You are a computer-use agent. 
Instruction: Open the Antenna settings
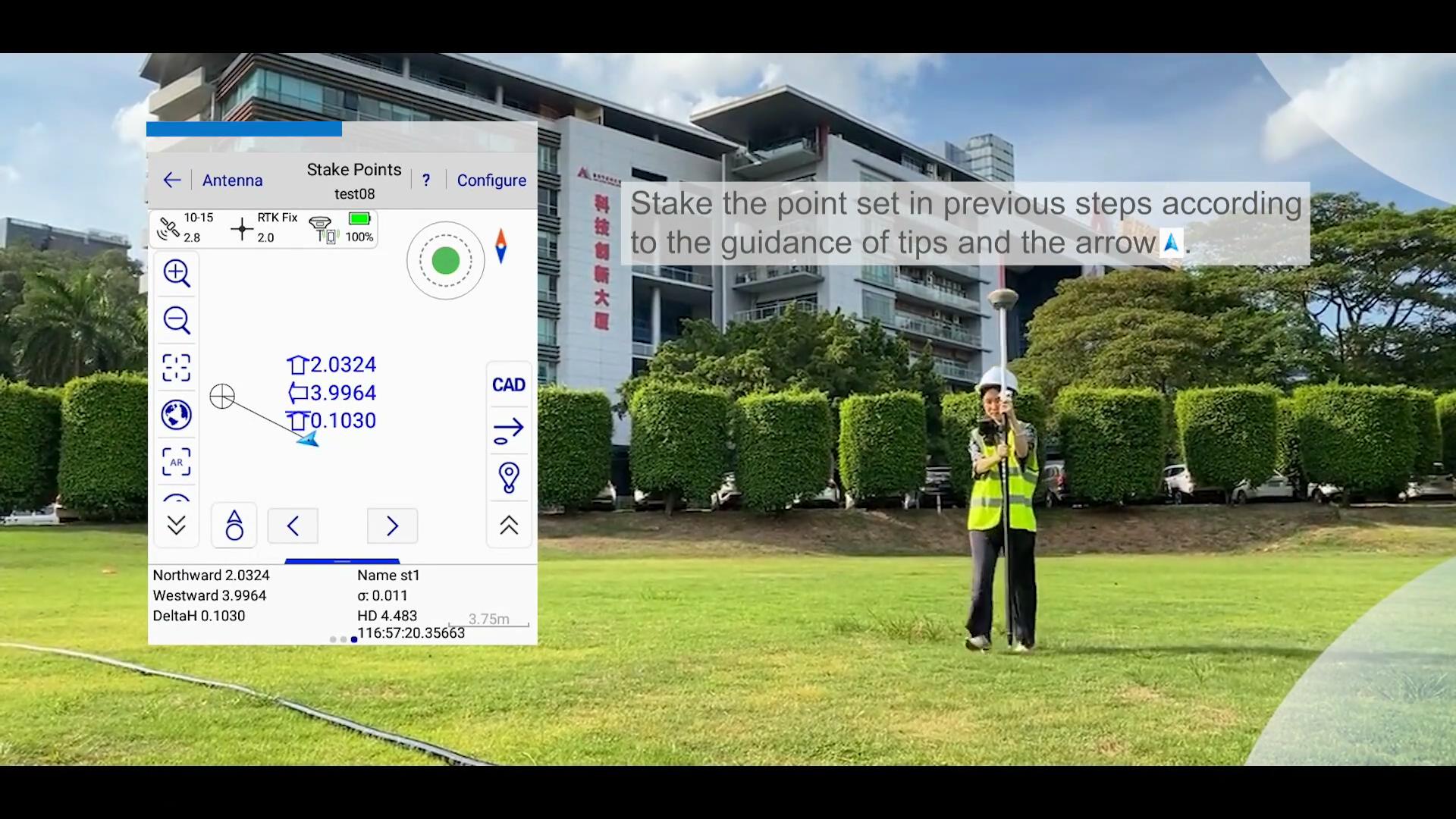point(232,180)
